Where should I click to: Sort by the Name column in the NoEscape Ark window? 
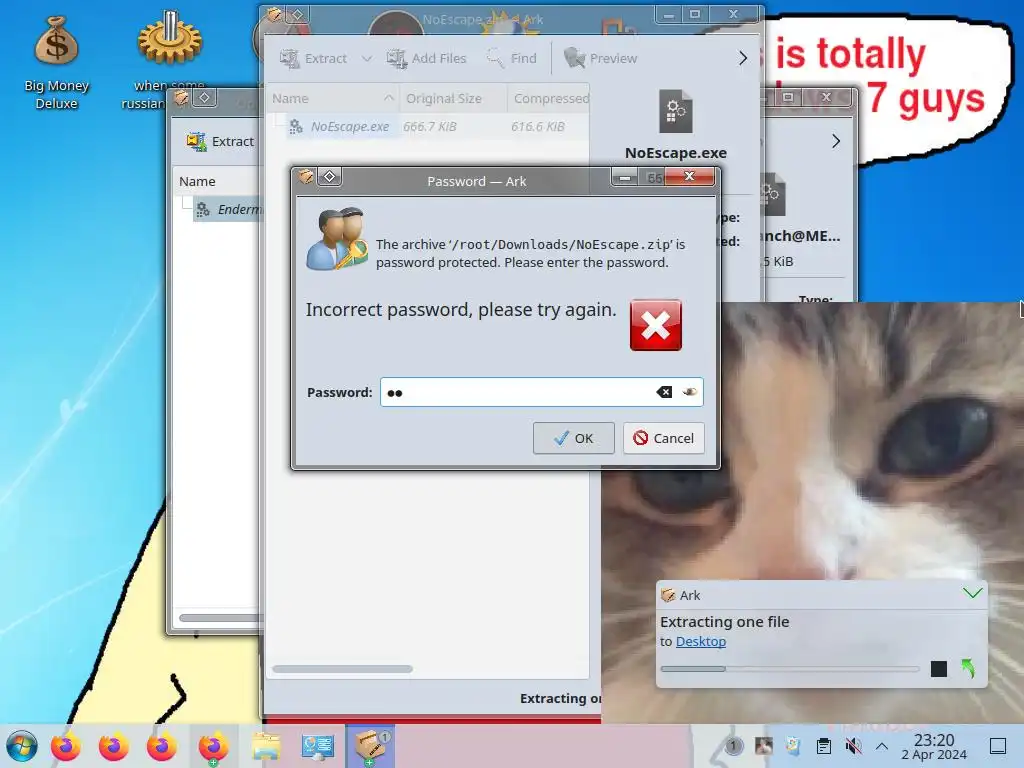point(333,99)
